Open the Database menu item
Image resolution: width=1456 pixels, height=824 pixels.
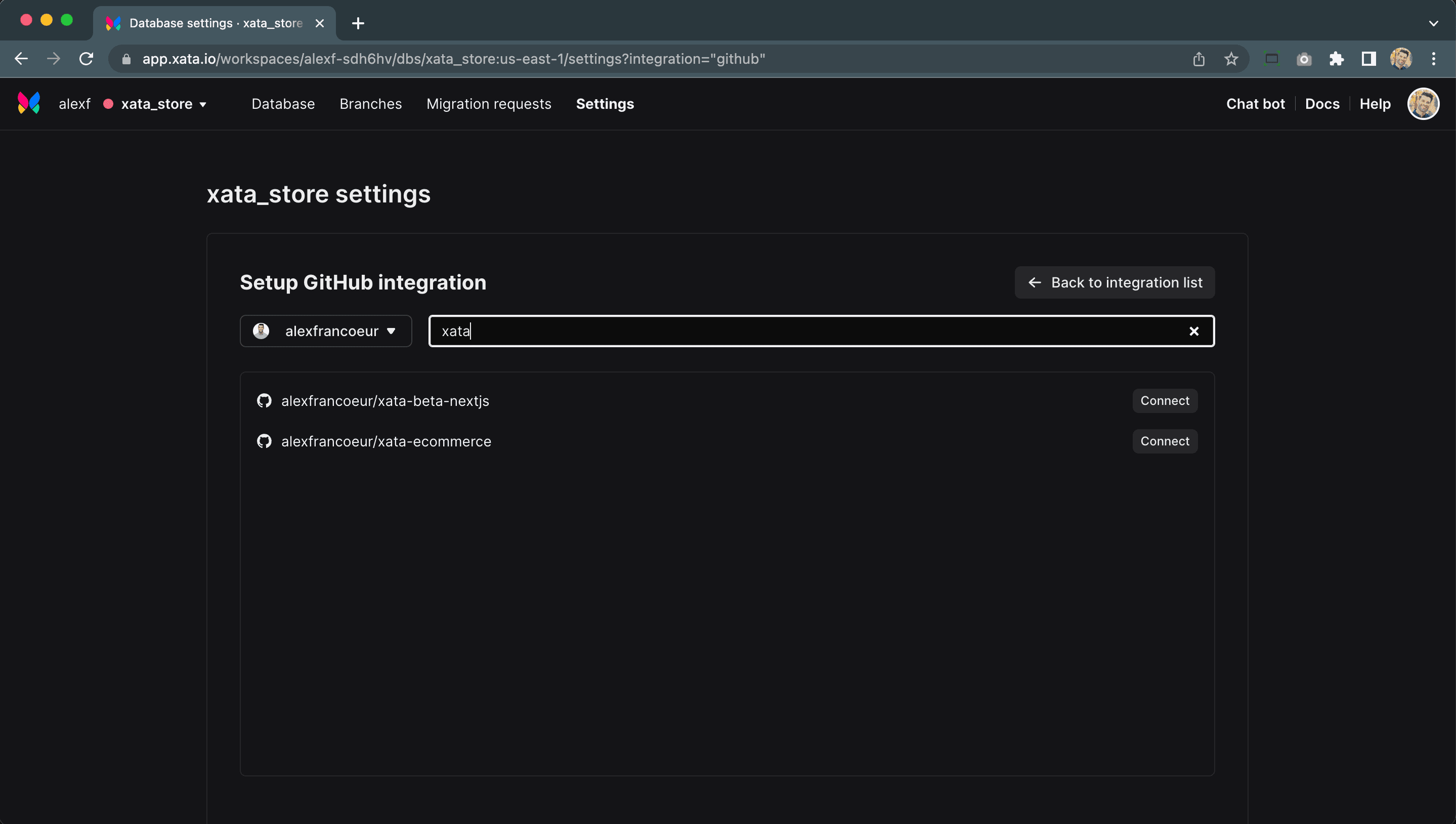click(x=283, y=103)
